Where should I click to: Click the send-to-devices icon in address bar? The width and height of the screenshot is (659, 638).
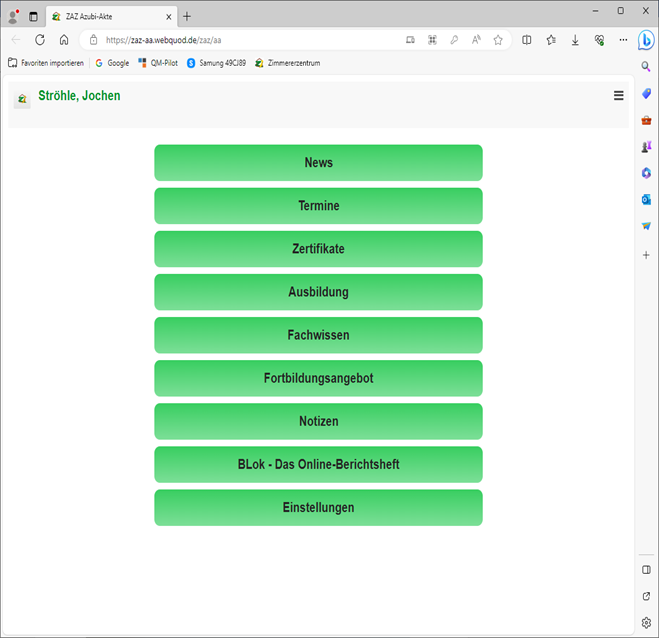pyautogui.click(x=410, y=40)
